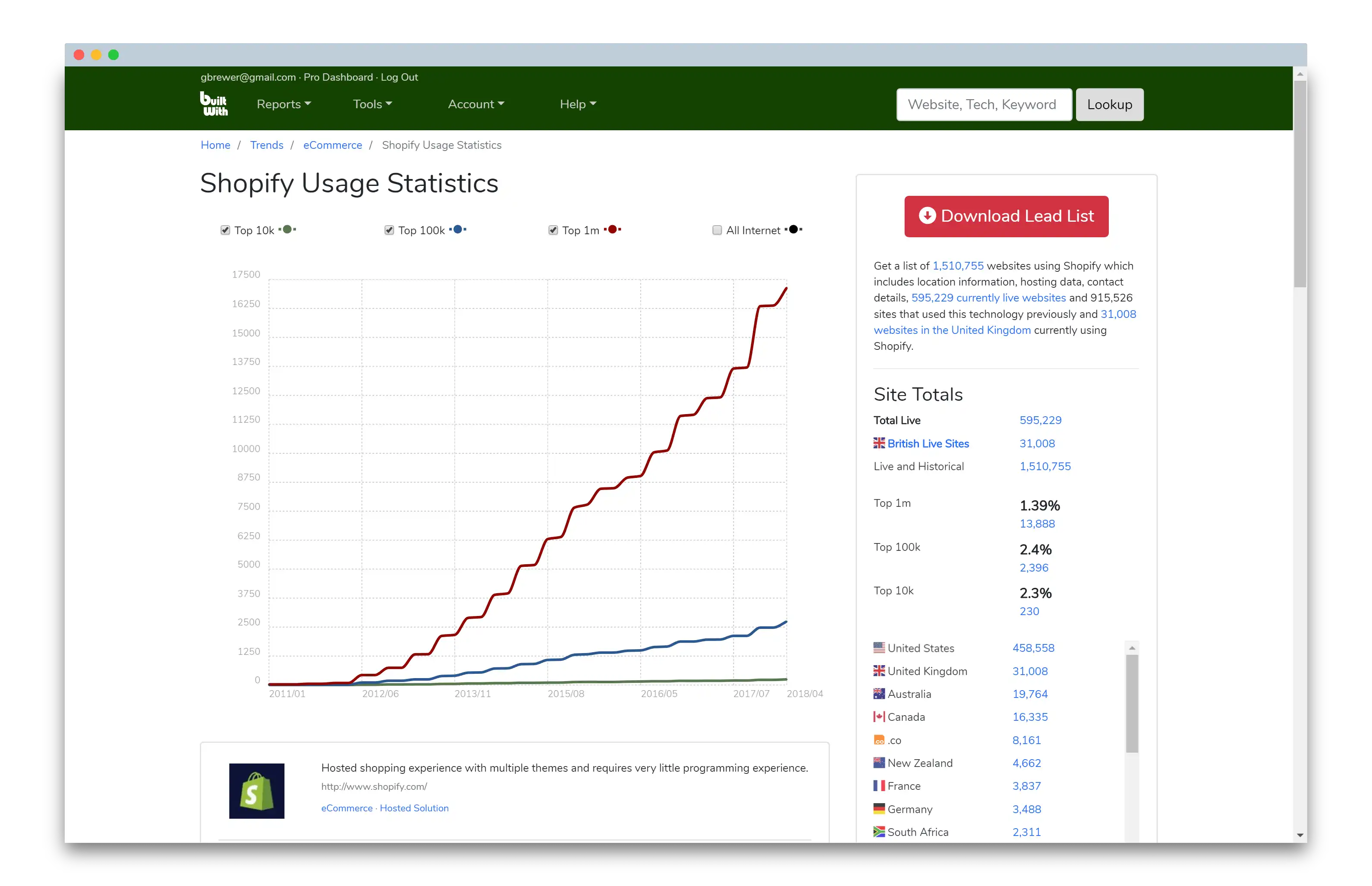Enable the All Internet checkbox
This screenshot has height=886, width=1372.
pyautogui.click(x=717, y=230)
